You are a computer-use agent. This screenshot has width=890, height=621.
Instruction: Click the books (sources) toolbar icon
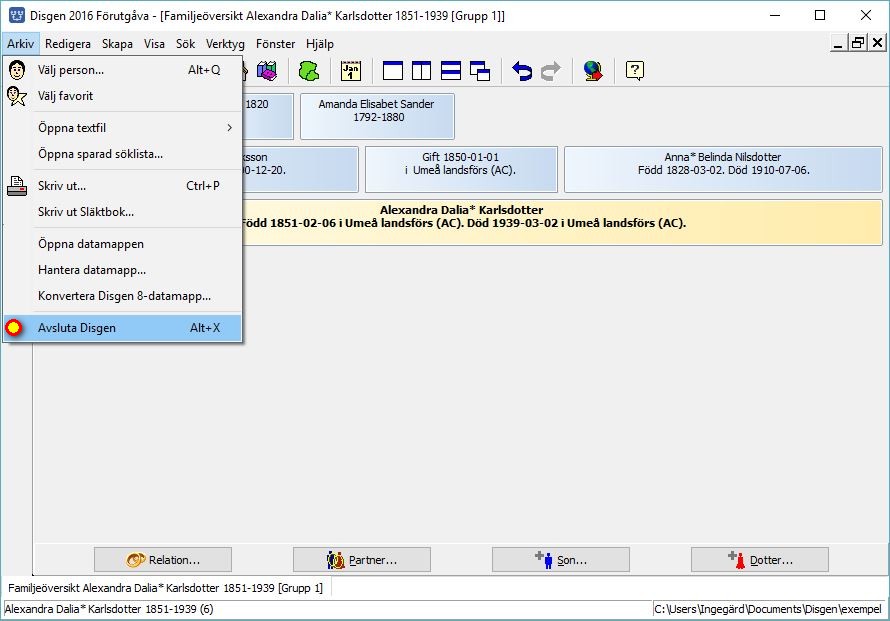[x=267, y=71]
